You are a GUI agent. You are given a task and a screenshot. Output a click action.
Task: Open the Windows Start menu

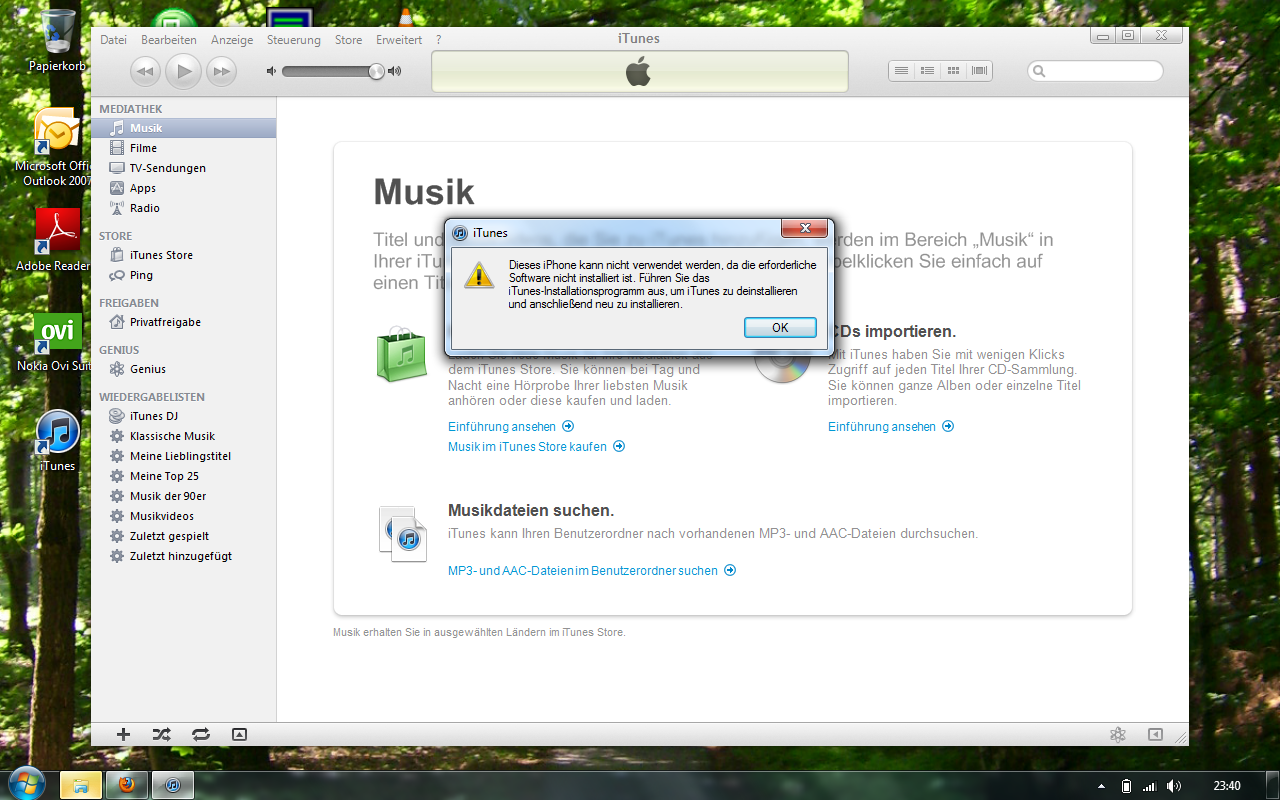coord(26,785)
